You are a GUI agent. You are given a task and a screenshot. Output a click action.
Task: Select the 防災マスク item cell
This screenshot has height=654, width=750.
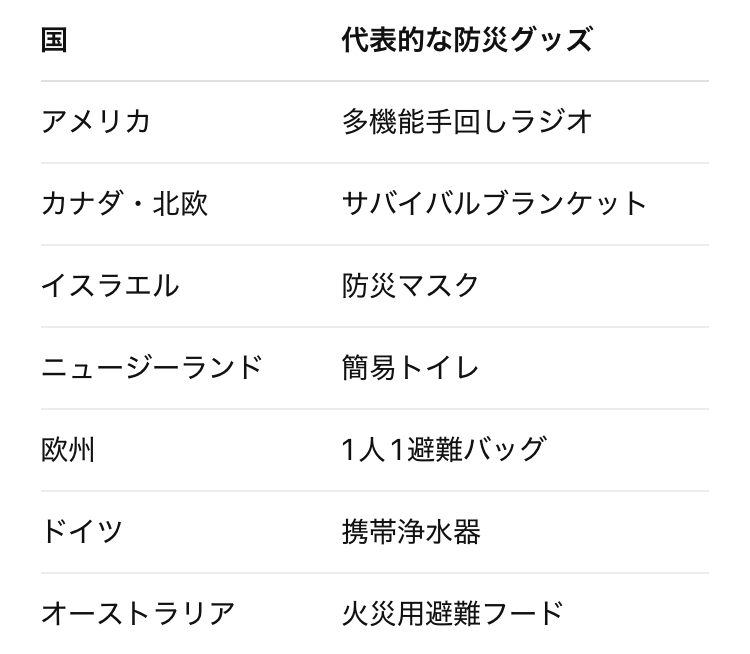[x=411, y=286]
